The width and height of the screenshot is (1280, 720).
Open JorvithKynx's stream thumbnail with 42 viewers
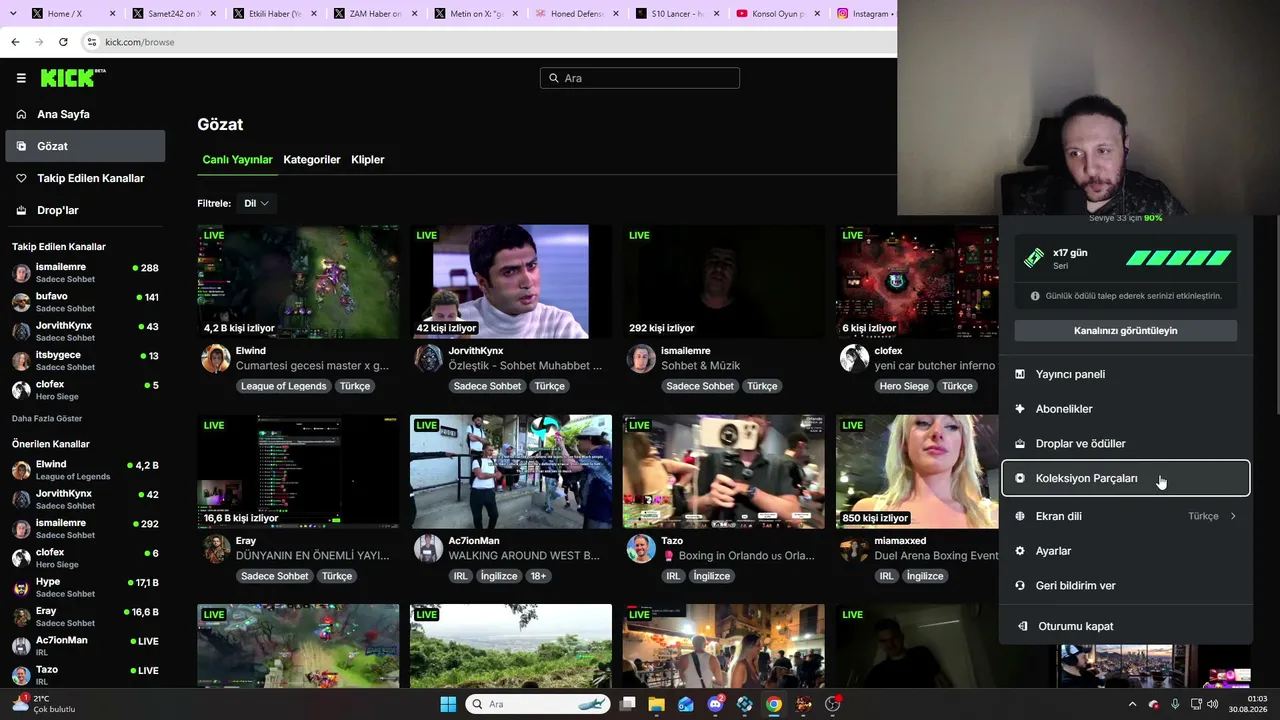(511, 281)
